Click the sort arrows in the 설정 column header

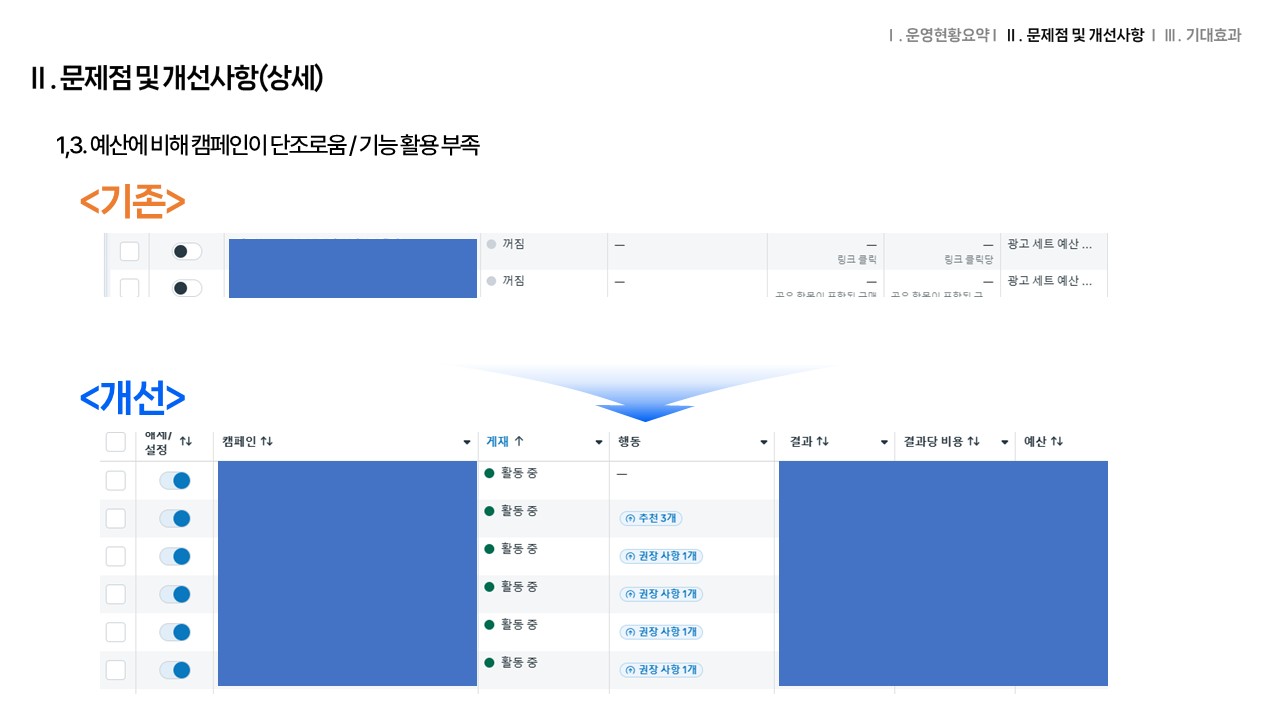[185, 441]
